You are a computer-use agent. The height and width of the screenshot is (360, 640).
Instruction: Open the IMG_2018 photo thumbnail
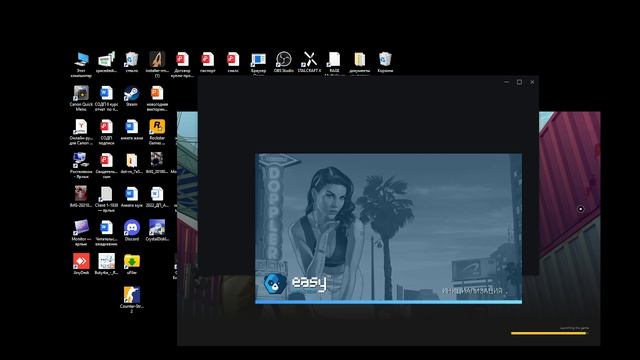(x=157, y=163)
